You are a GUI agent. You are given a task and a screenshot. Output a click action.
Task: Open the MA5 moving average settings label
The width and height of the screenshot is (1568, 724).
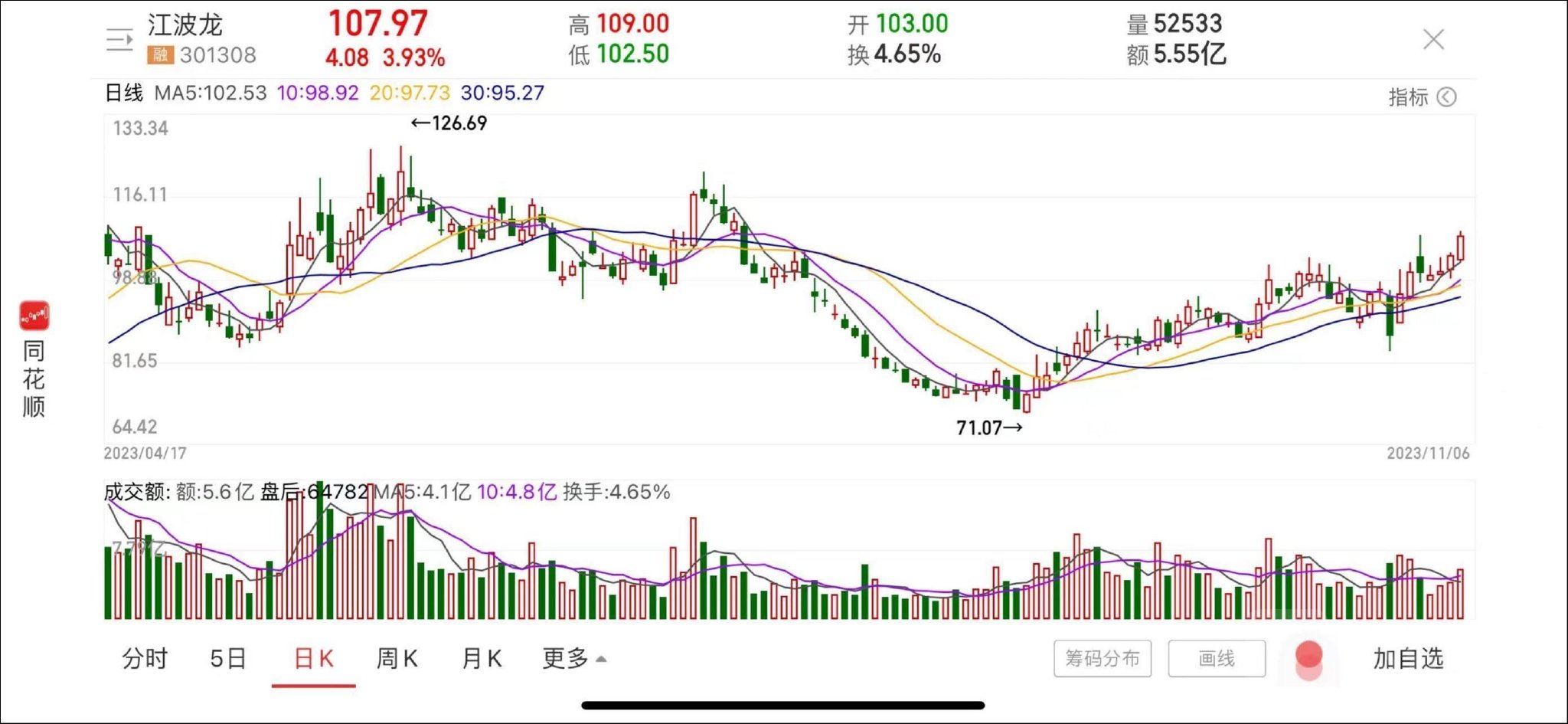[x=213, y=93]
